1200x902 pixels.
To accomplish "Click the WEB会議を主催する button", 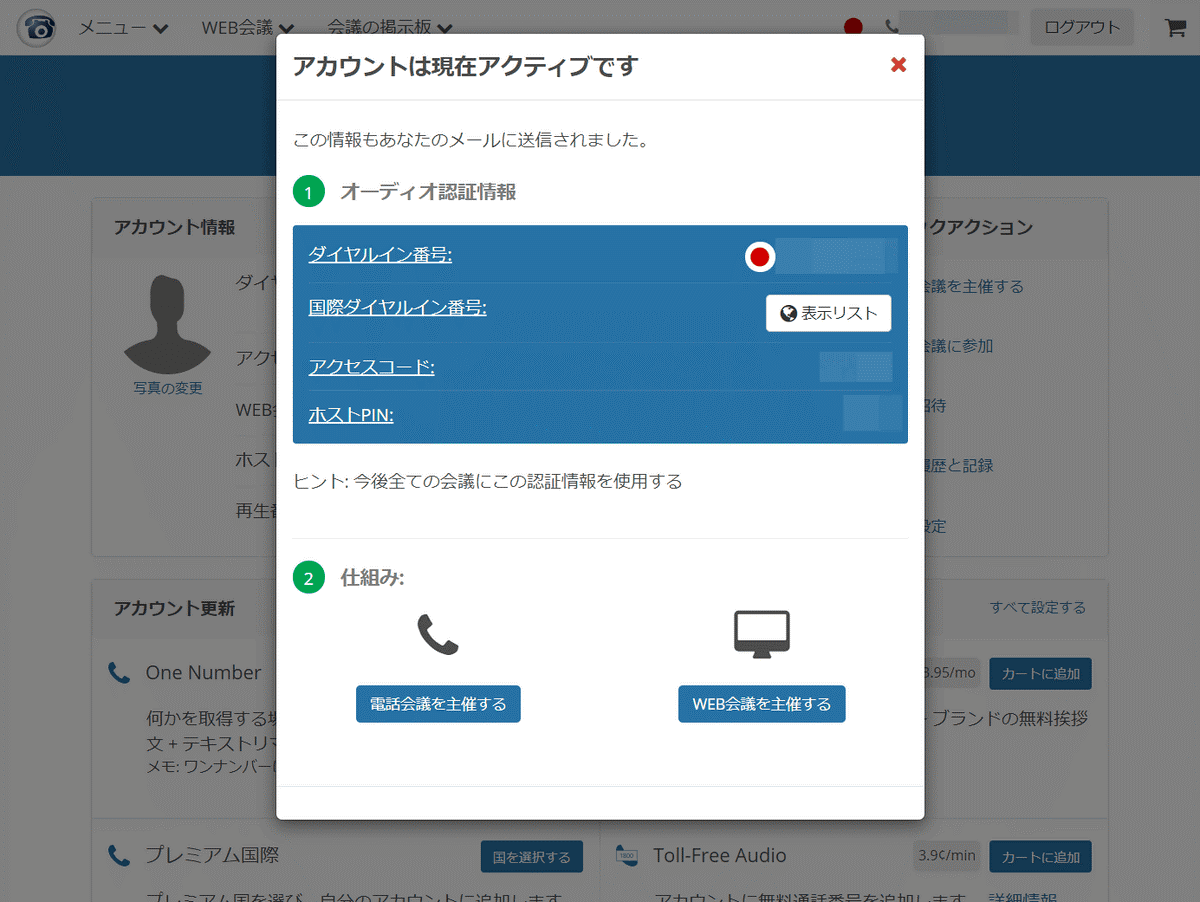I will pyautogui.click(x=761, y=703).
